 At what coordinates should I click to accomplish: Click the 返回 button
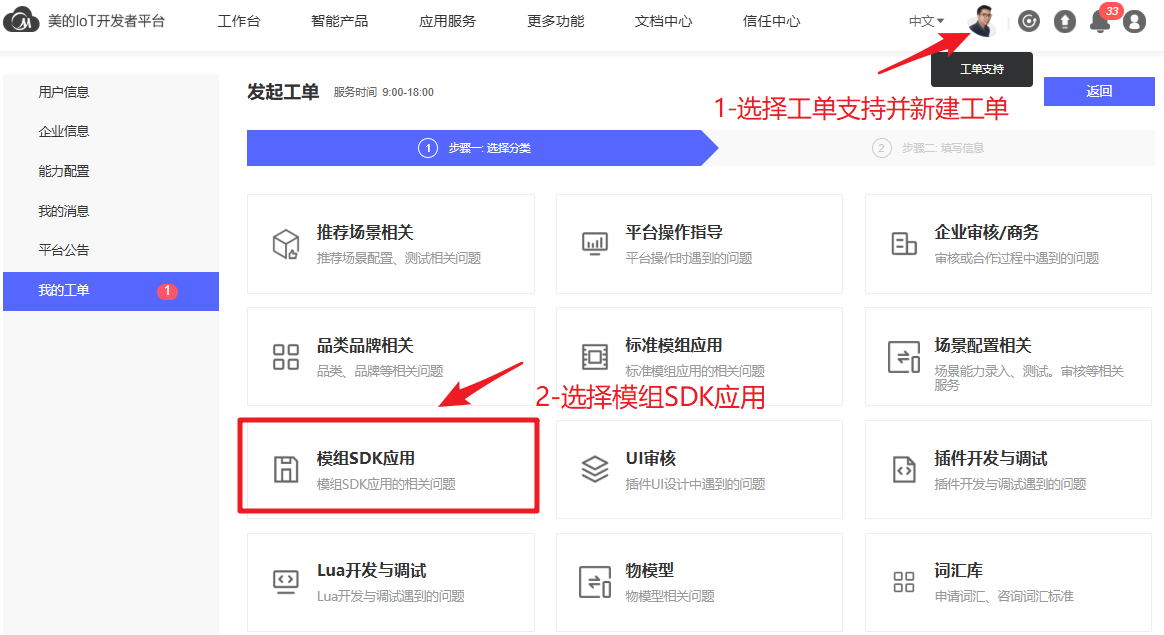click(1099, 91)
